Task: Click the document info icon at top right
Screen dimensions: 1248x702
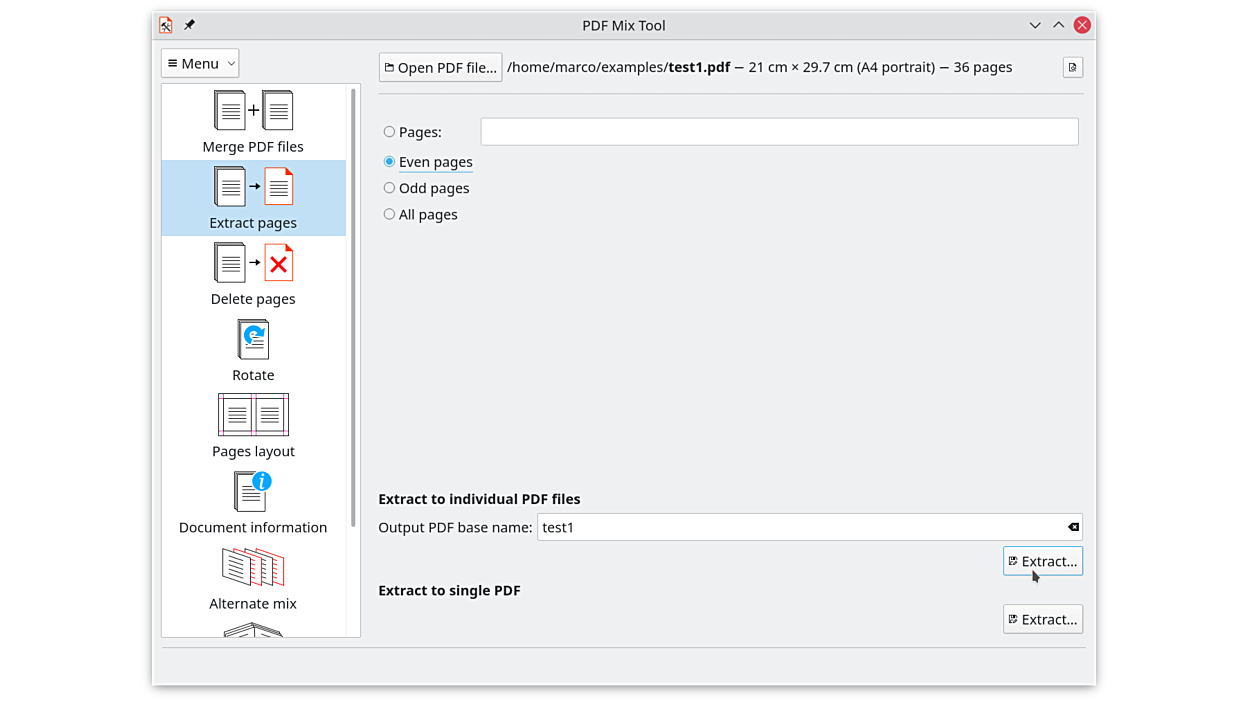Action: [x=1072, y=67]
